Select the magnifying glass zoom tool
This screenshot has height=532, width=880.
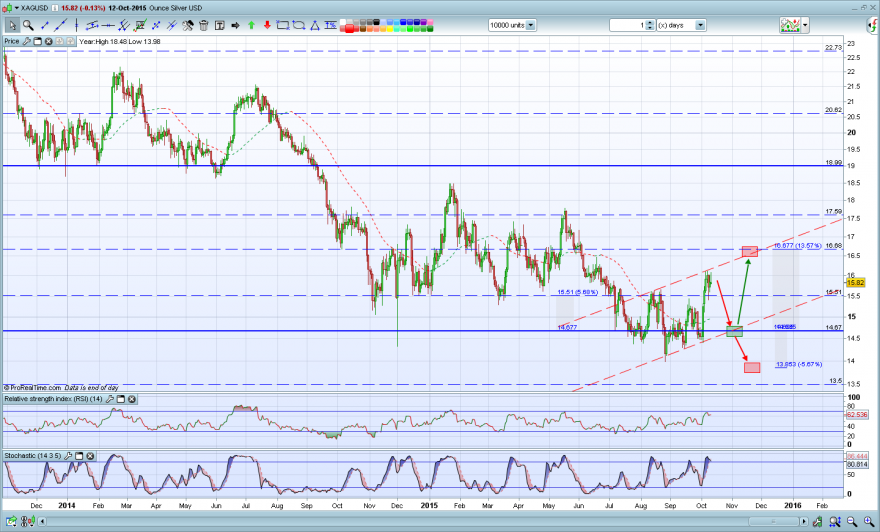coord(28,25)
